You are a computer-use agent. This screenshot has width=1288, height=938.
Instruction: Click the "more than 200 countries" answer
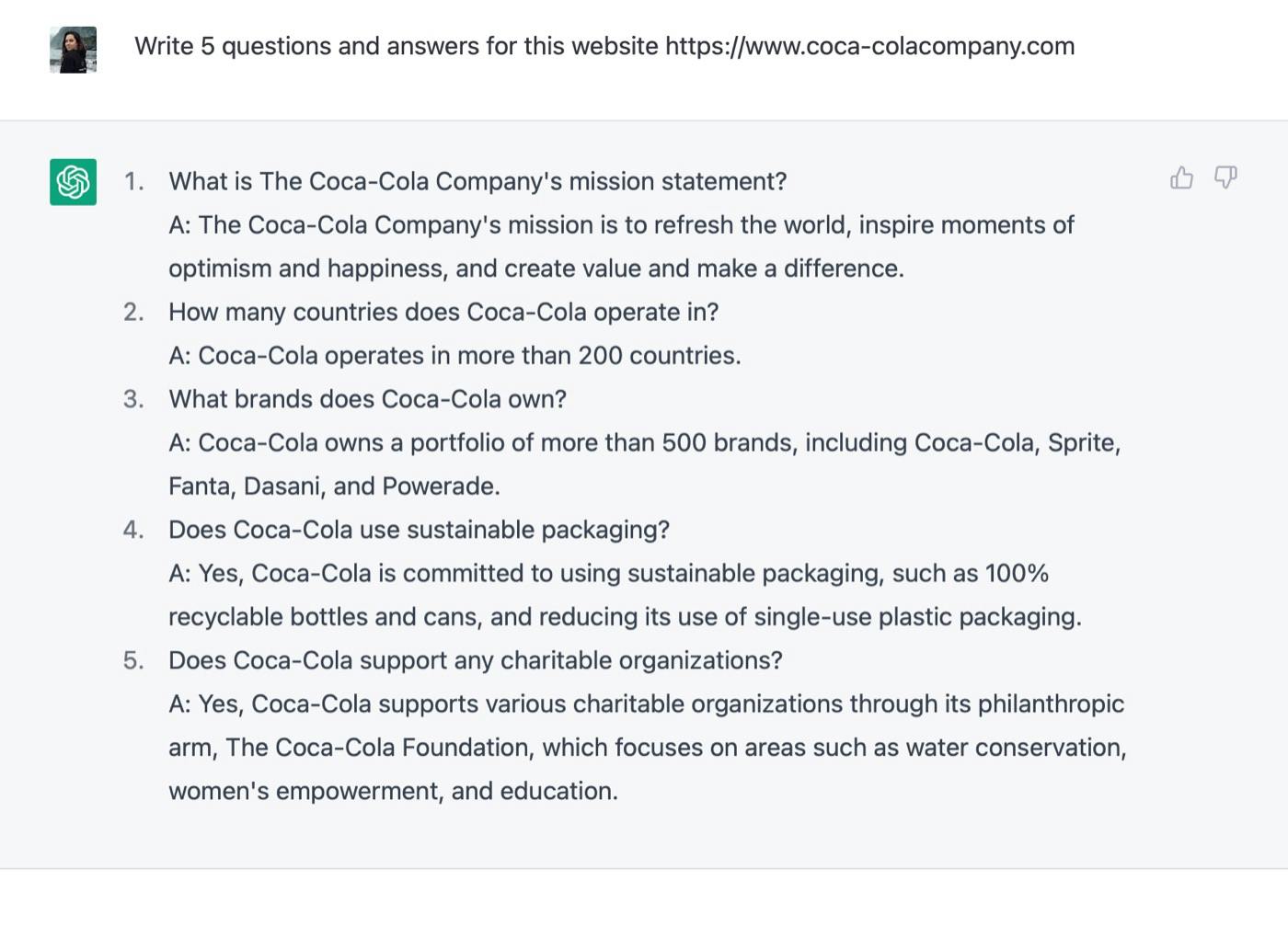click(x=454, y=356)
